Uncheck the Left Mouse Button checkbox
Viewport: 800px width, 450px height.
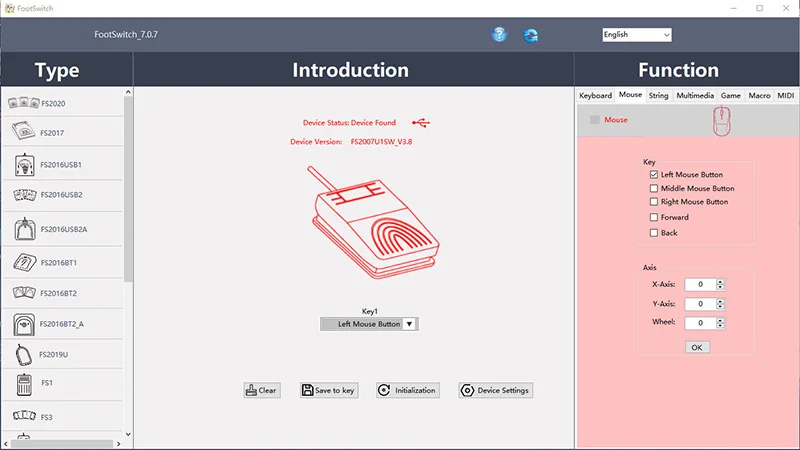(654, 175)
